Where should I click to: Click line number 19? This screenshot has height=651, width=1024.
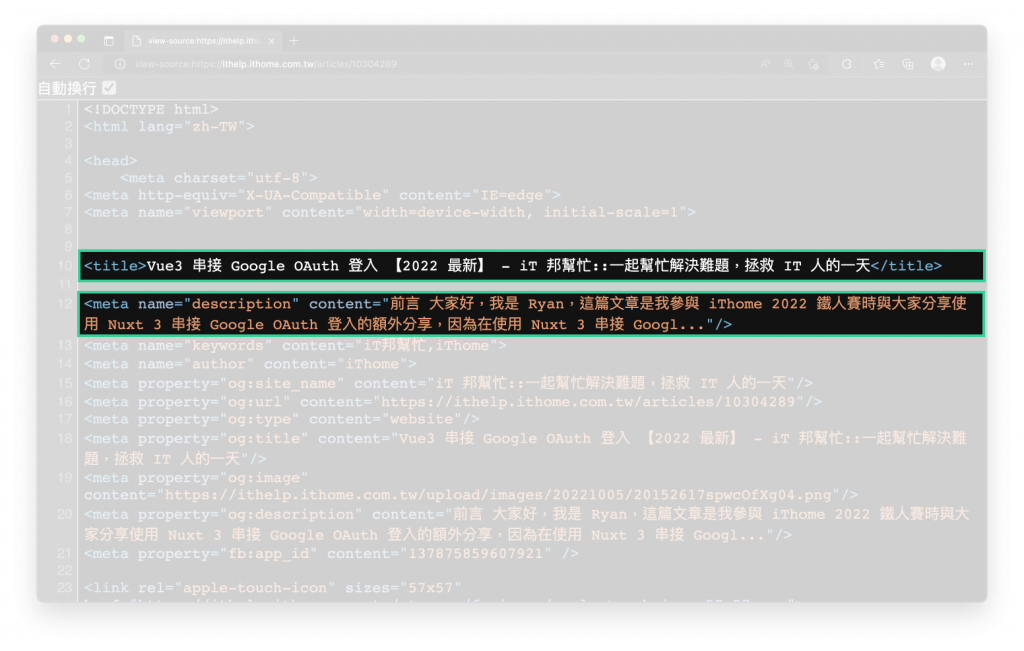coord(65,478)
